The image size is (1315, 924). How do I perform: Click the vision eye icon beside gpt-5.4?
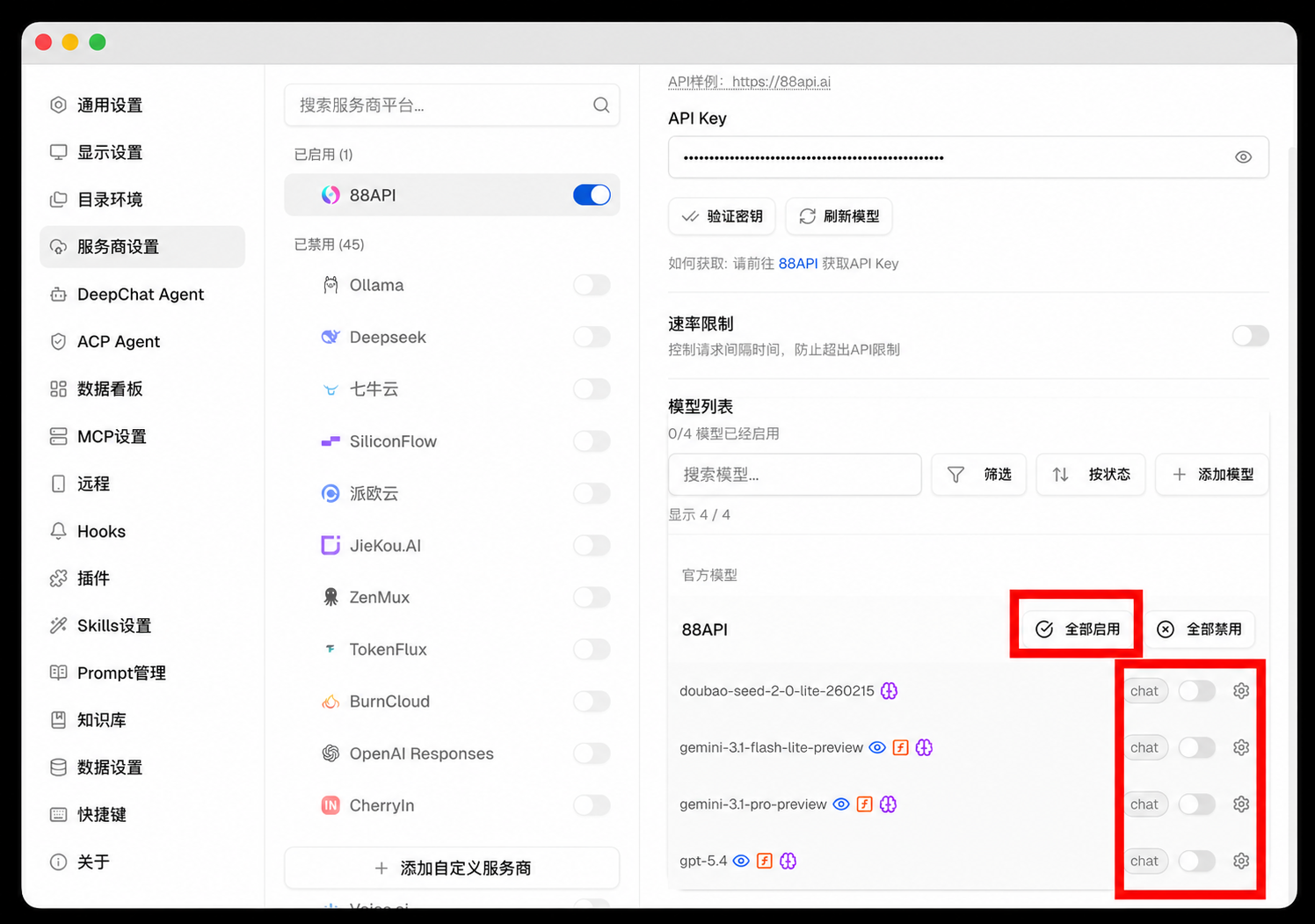(741, 861)
